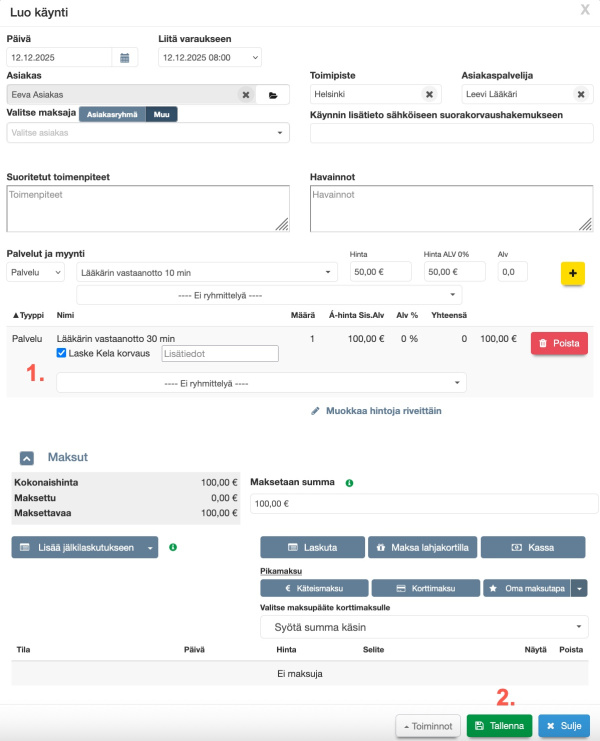Toggle the Laske Kela korvaus checkbox
This screenshot has height=741, width=600.
(62, 353)
